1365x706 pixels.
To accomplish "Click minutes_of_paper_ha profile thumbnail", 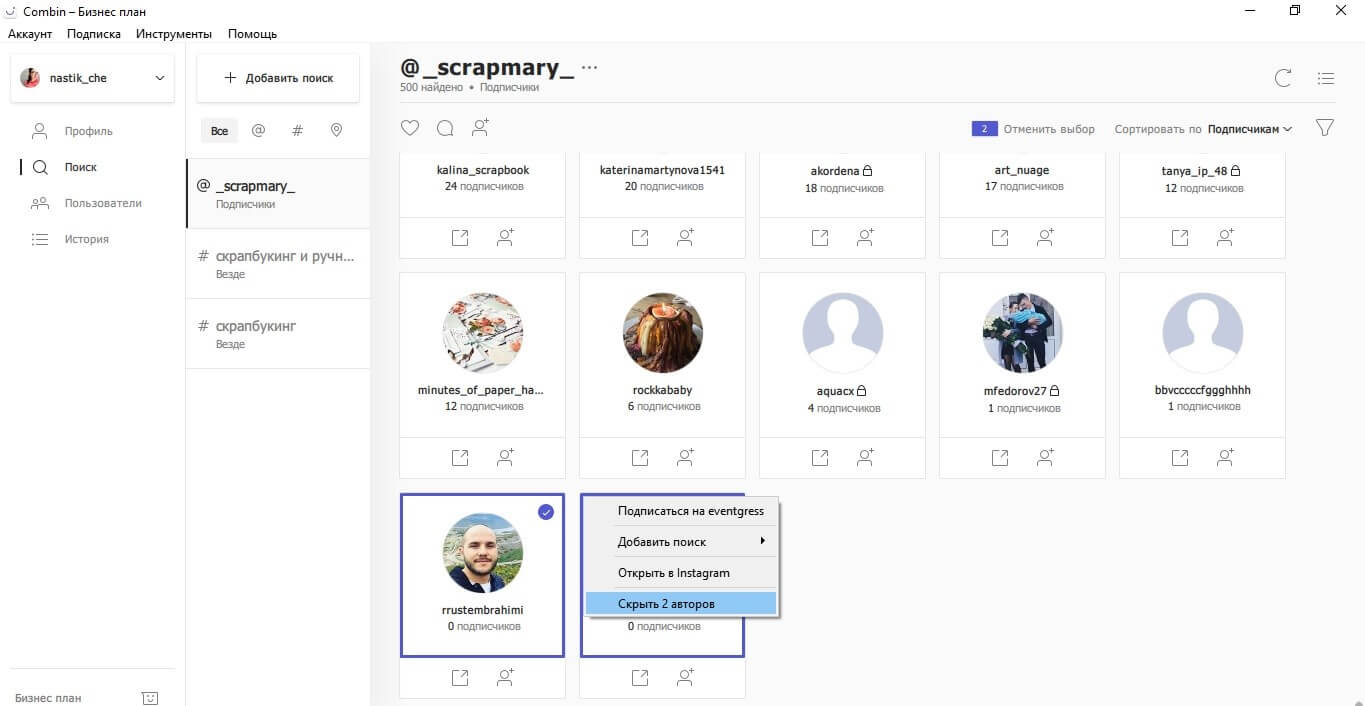I will [483, 333].
